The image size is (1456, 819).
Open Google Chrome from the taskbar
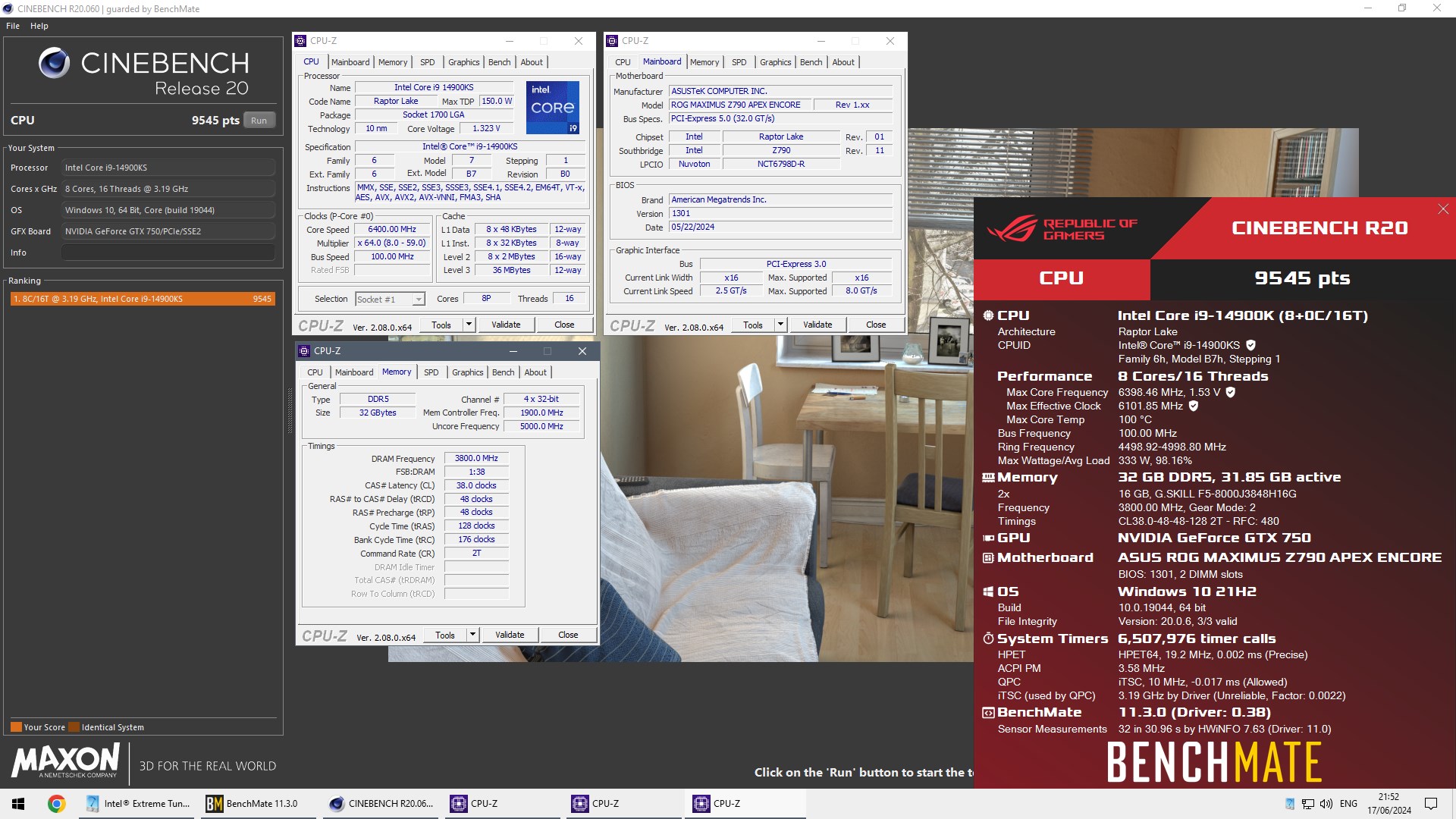pos(56,804)
